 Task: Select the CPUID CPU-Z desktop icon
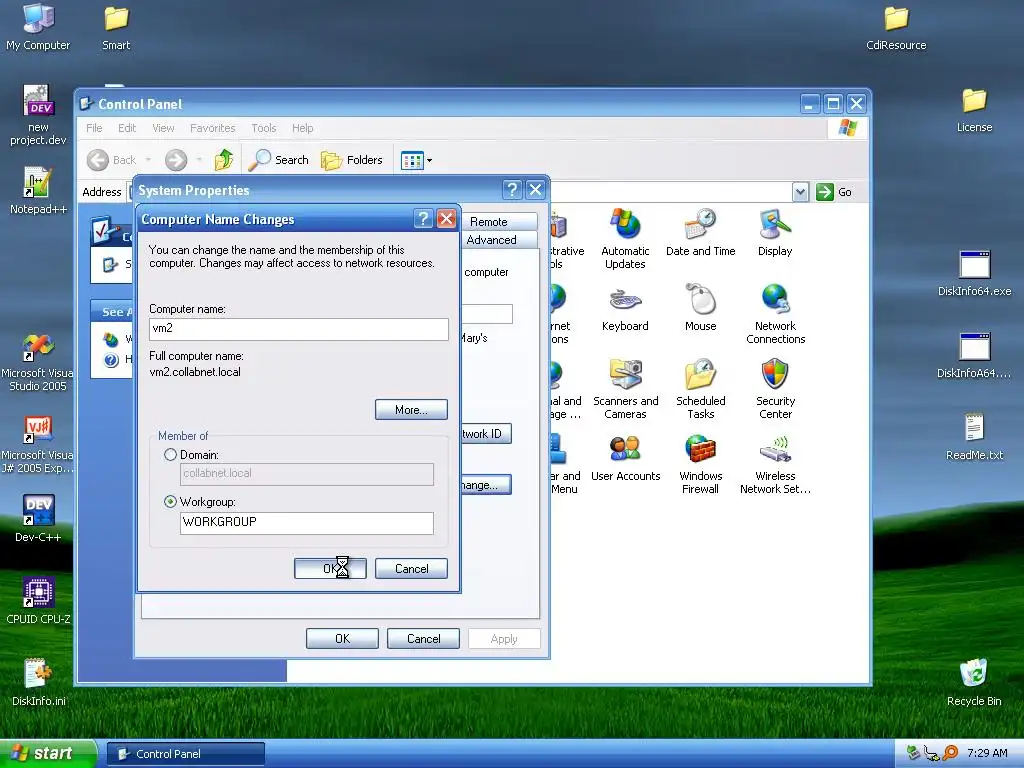pyautogui.click(x=38, y=601)
